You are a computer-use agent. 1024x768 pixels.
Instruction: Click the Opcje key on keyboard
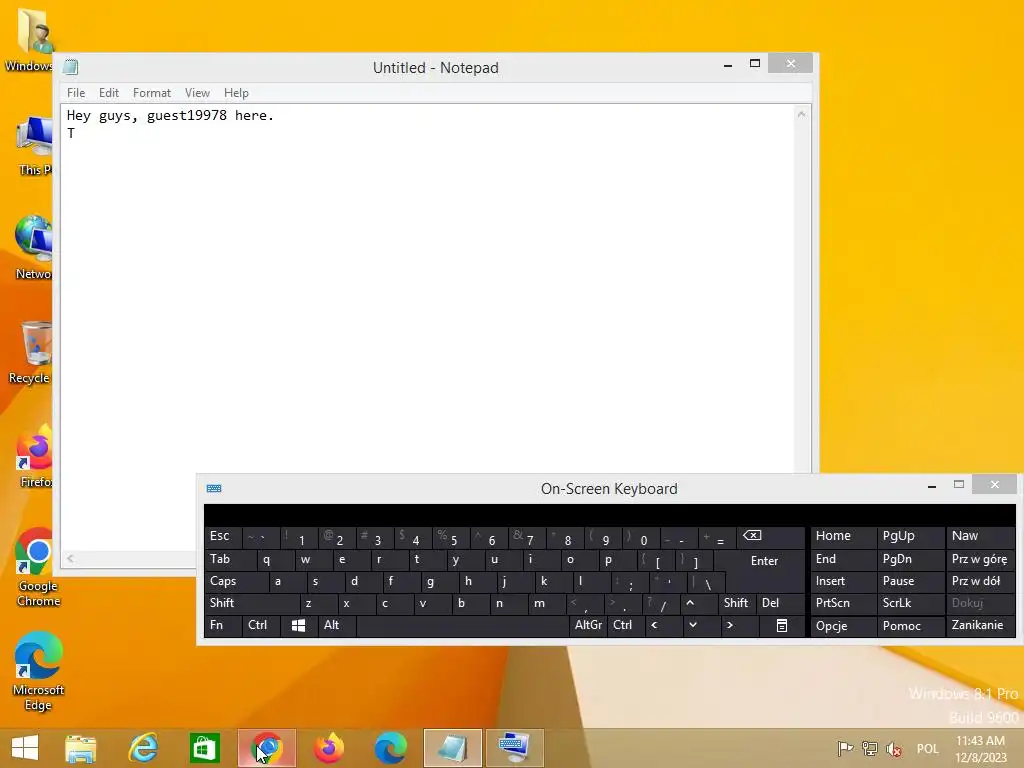[842, 626]
